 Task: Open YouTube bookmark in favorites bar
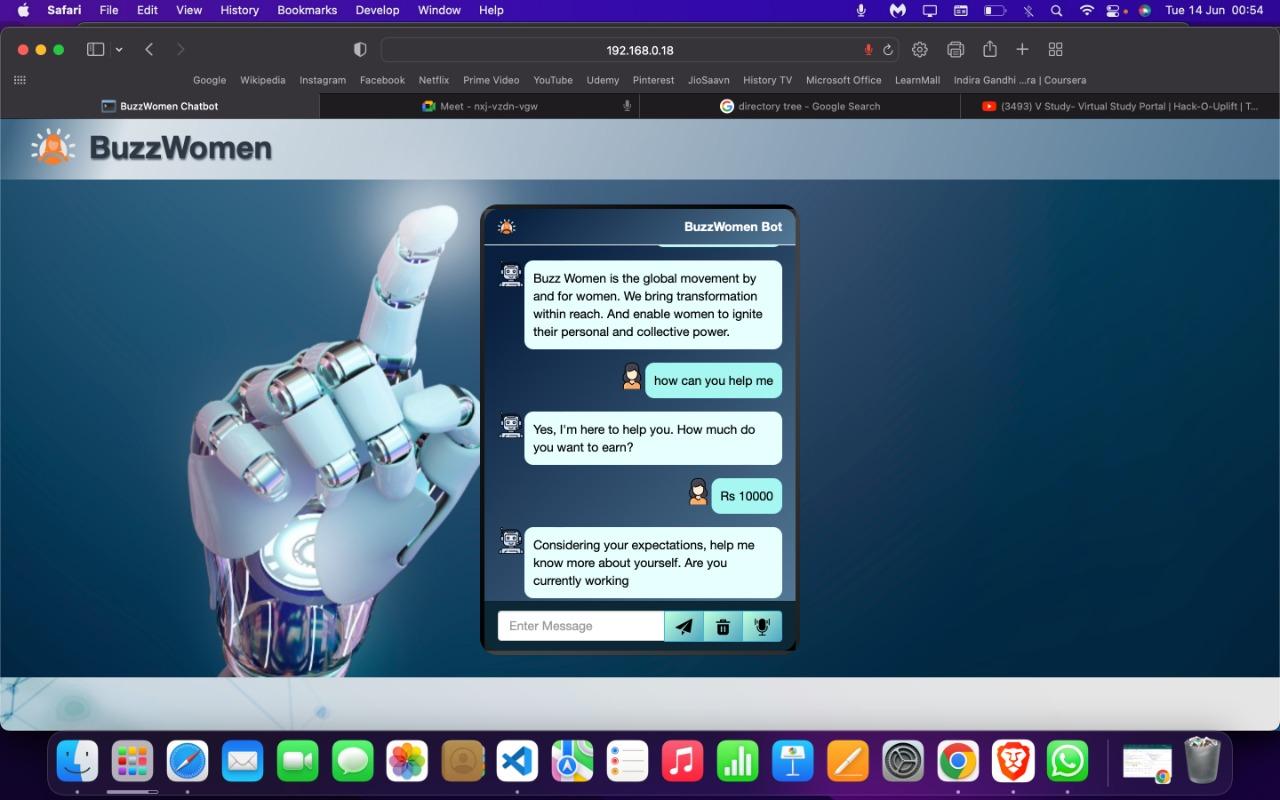click(x=553, y=80)
